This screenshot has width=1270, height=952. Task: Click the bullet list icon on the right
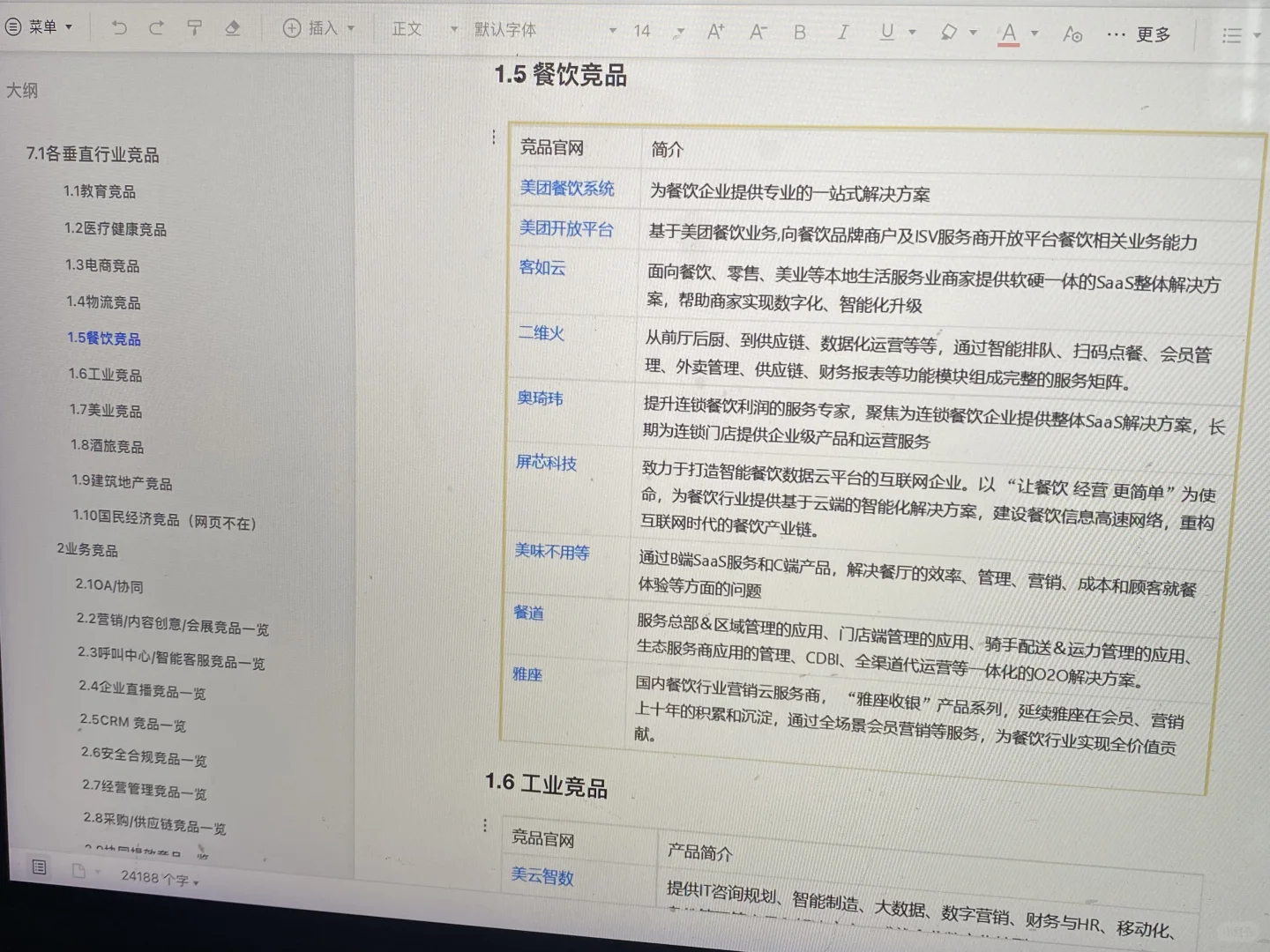point(1232,35)
